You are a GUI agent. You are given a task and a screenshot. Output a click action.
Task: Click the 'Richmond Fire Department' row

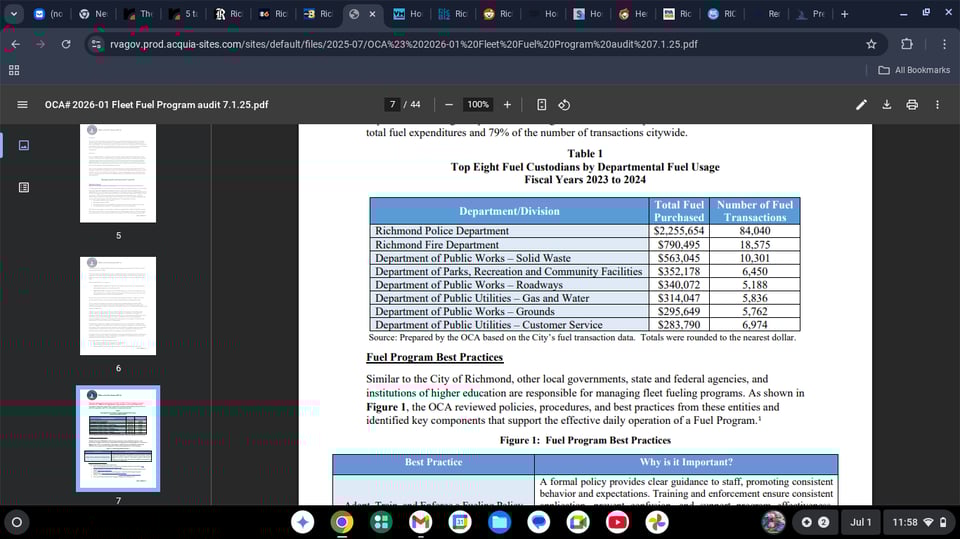585,244
